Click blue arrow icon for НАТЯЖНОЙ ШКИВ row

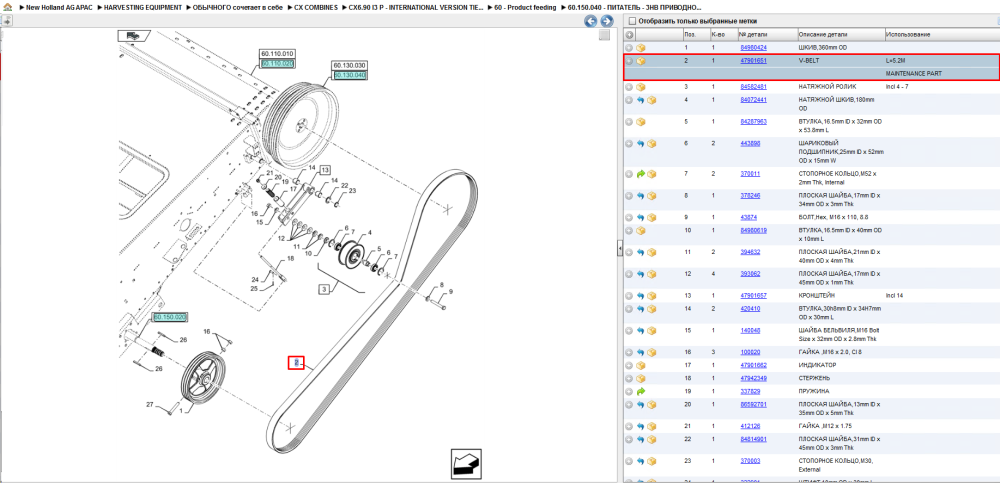[x=641, y=100]
